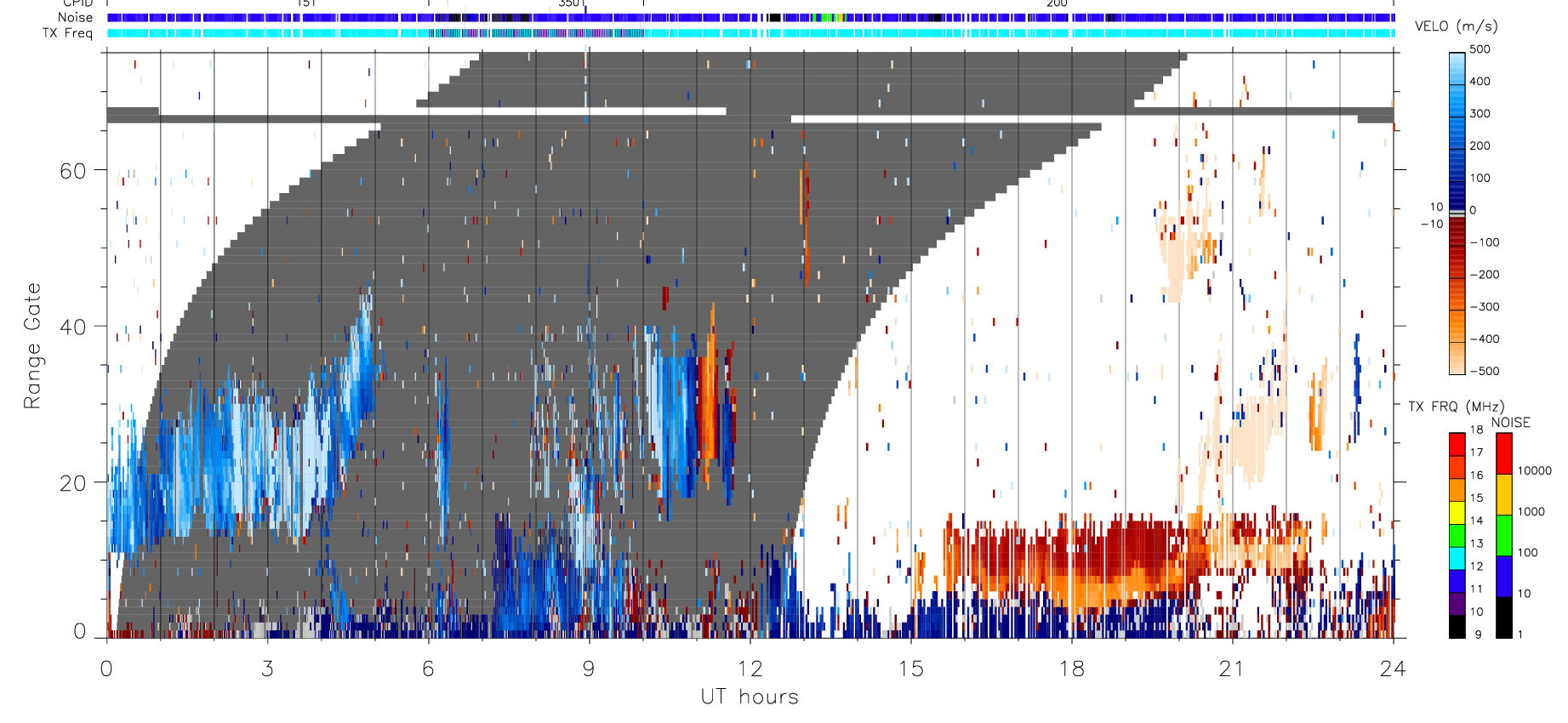Click the 20 tick label on Range Gate axis
Screen dimensions: 1568x723
[x=72, y=482]
